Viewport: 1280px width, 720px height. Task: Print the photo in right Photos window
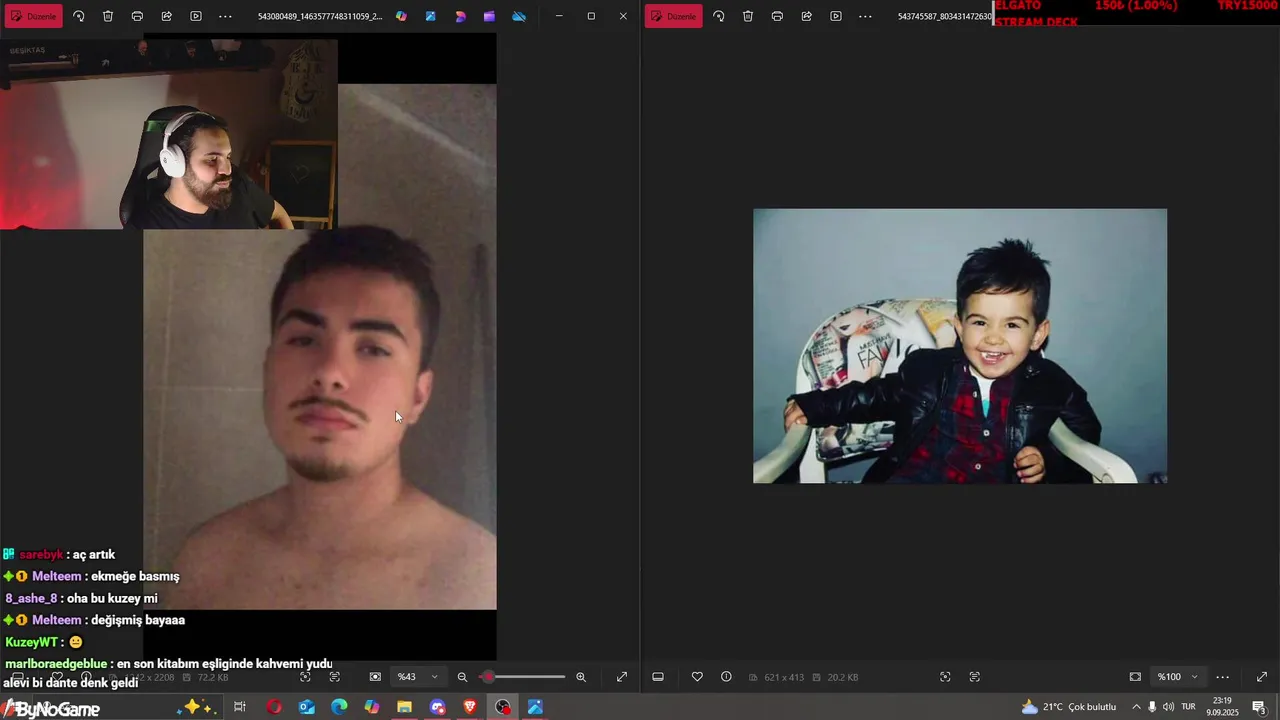pyautogui.click(x=777, y=16)
